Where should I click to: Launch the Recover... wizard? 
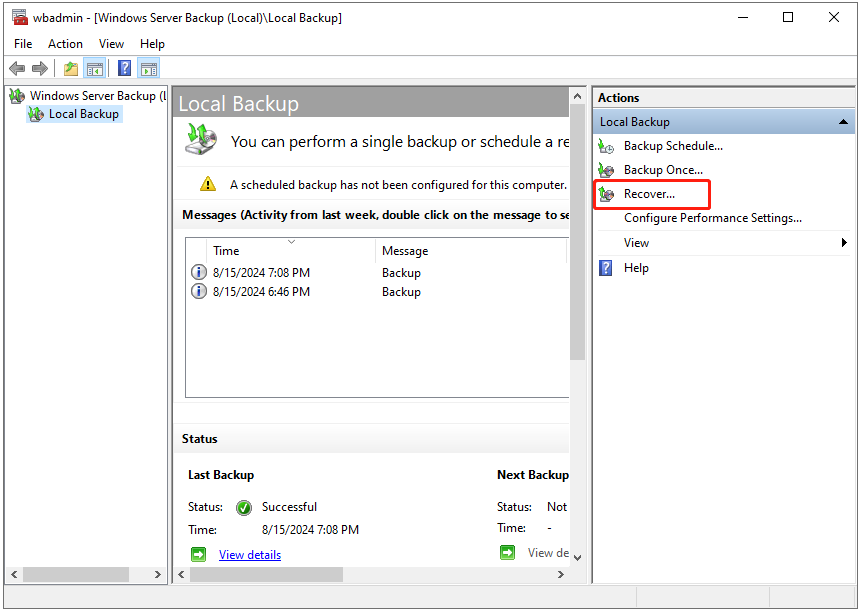click(x=649, y=194)
